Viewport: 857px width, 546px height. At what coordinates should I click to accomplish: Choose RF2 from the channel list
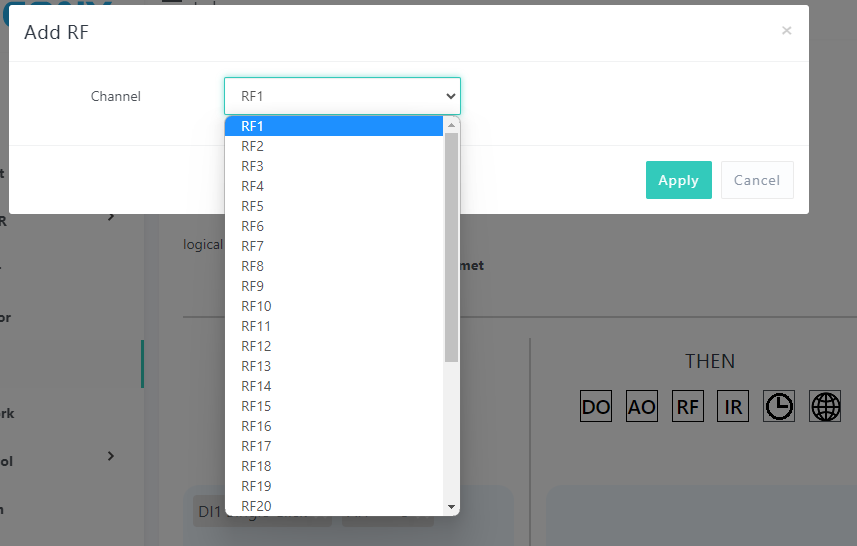[253, 146]
